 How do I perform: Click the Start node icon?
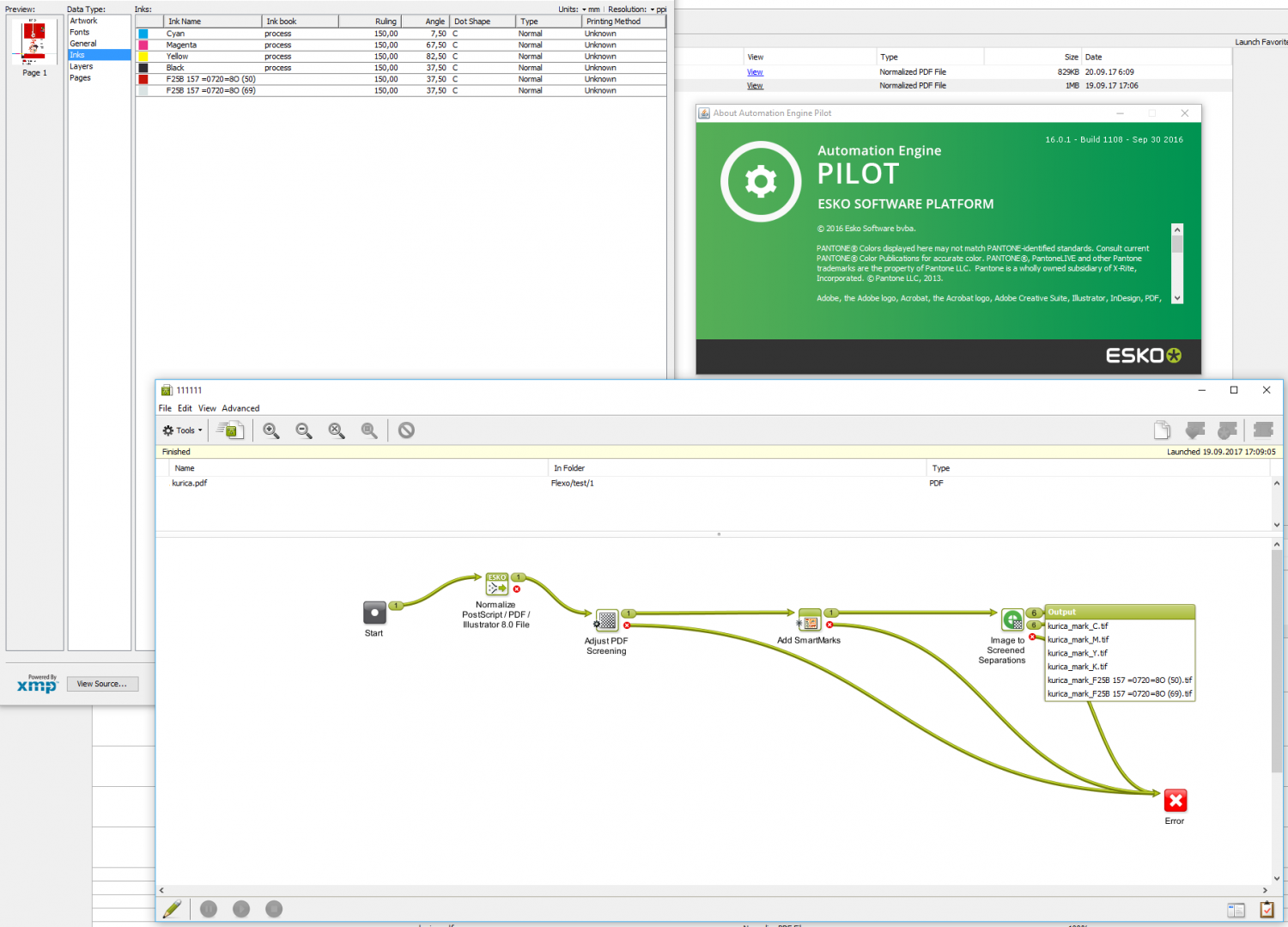[x=374, y=613]
